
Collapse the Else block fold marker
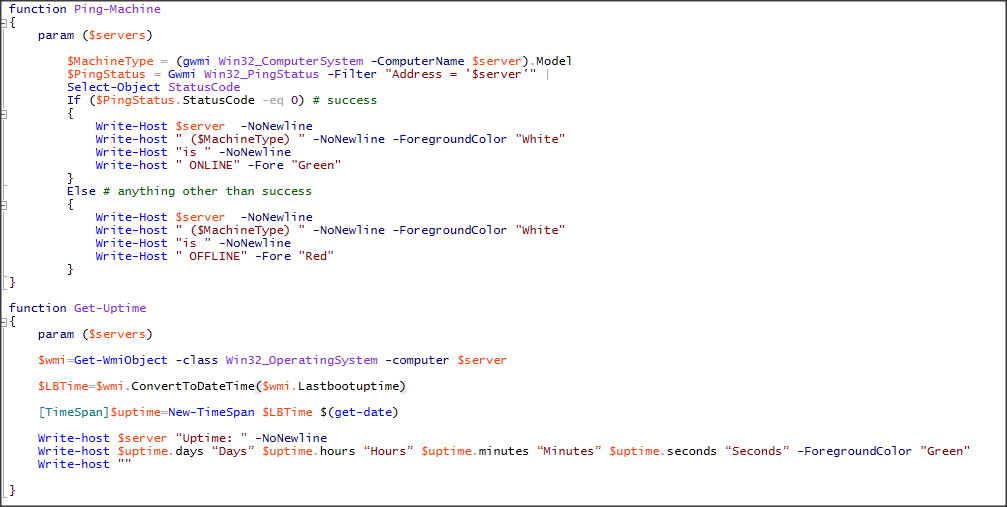tap(4, 204)
